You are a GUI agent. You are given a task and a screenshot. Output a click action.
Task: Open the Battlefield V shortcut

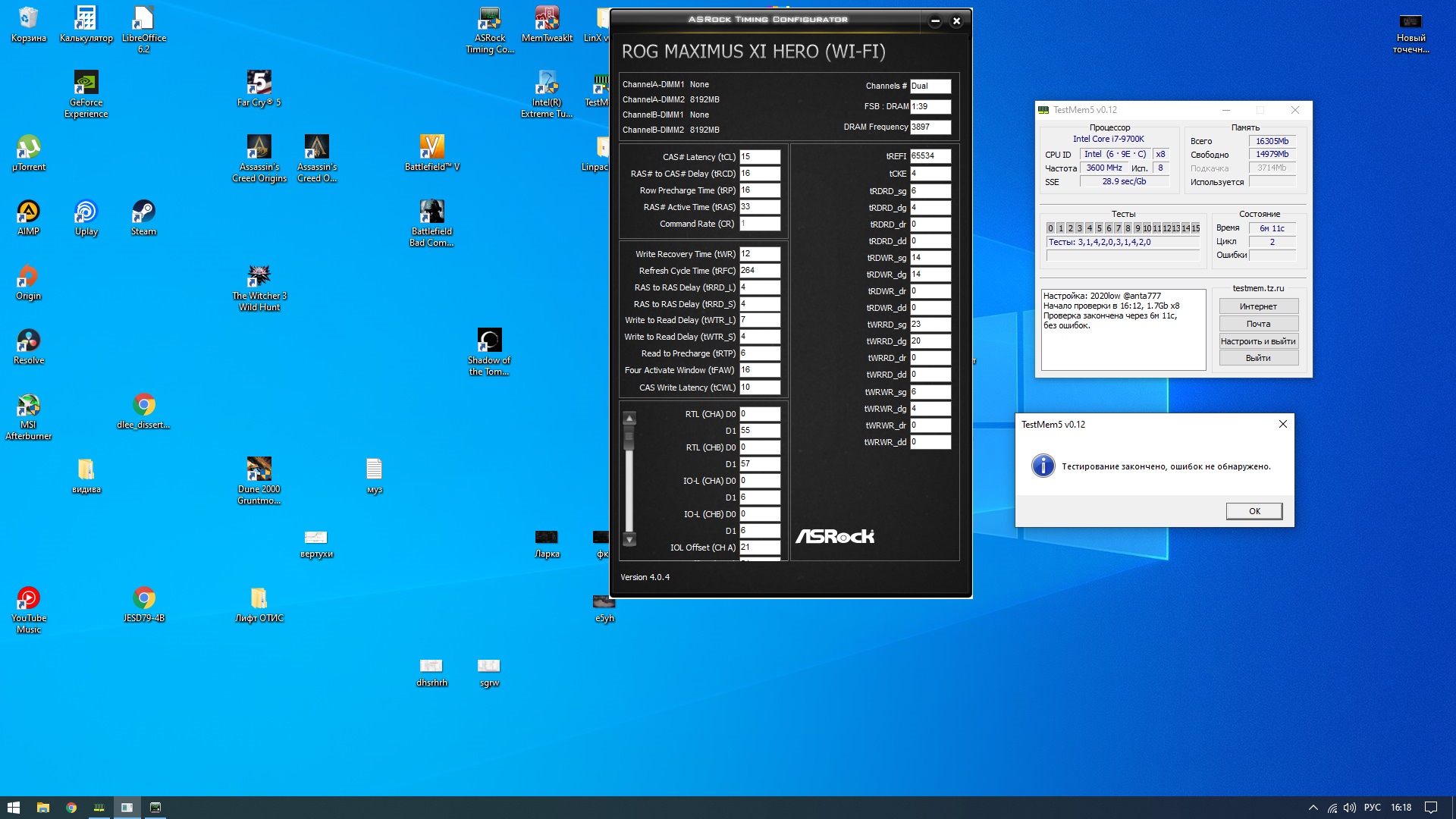click(431, 148)
